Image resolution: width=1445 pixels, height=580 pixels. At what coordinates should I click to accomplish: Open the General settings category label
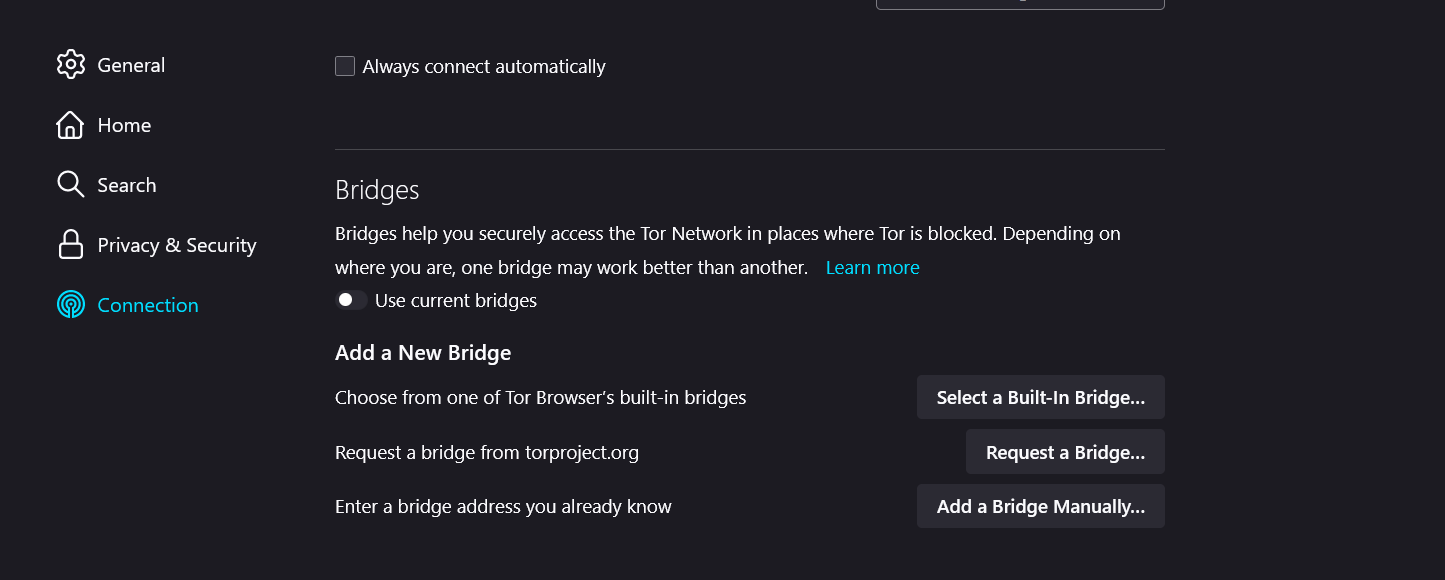131,65
